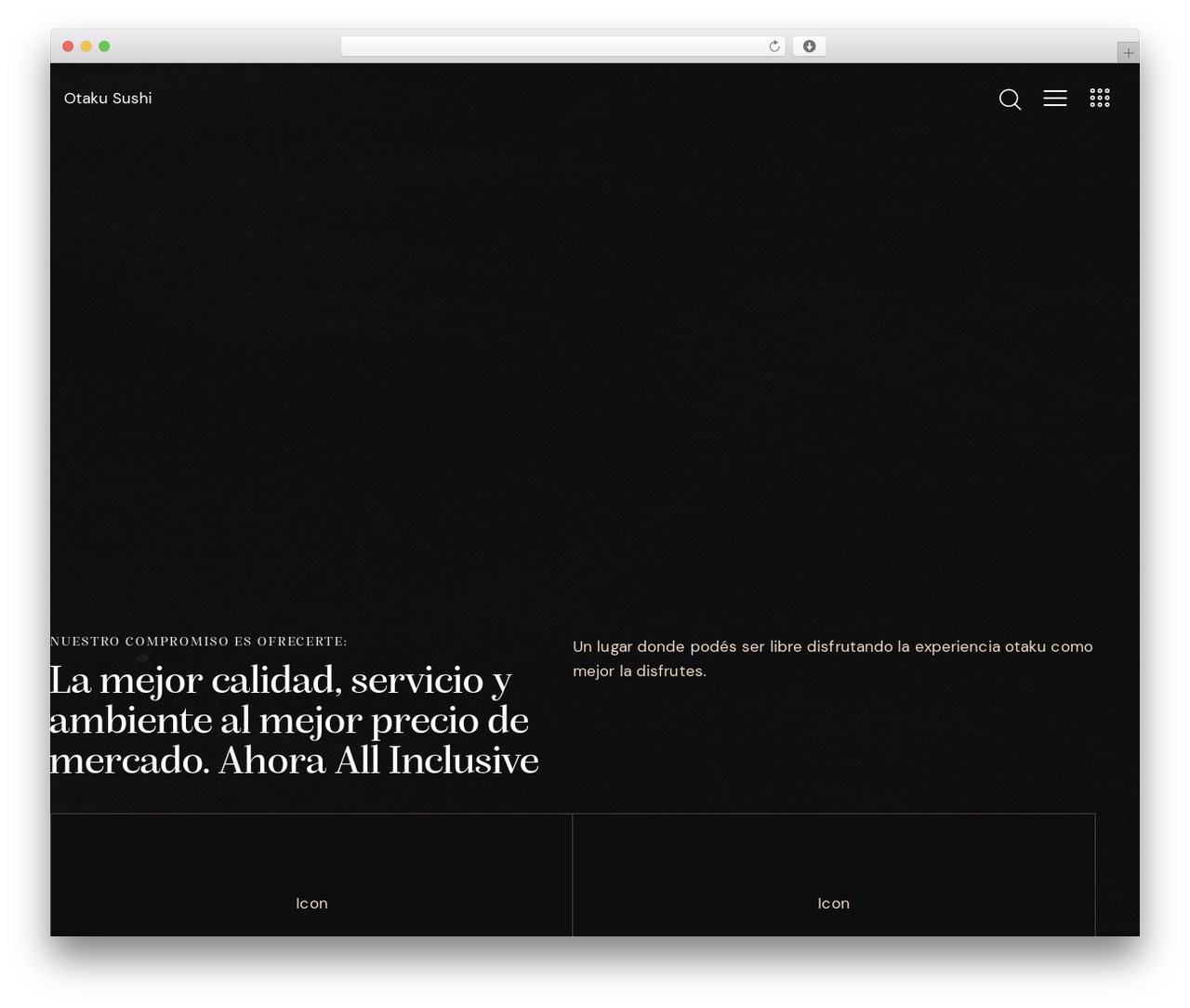Open the hamburger menu icon
The width and height of the screenshot is (1190, 1008).
coord(1054,98)
